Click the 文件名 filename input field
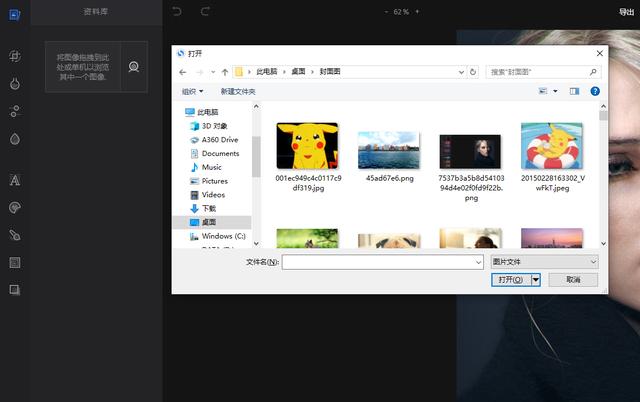Image resolution: width=640 pixels, height=402 pixels. coord(382,261)
